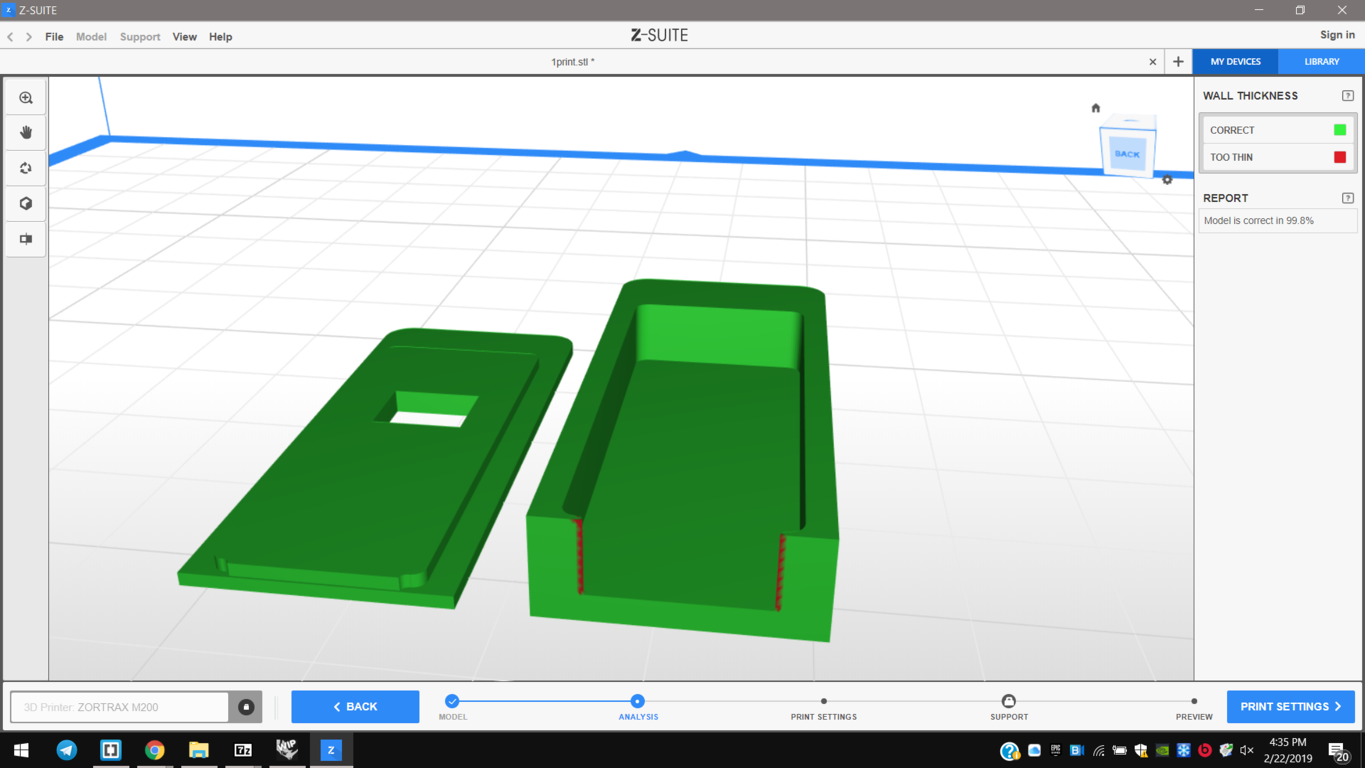
Task: Click the BACK face of the view cube
Action: click(x=1127, y=154)
